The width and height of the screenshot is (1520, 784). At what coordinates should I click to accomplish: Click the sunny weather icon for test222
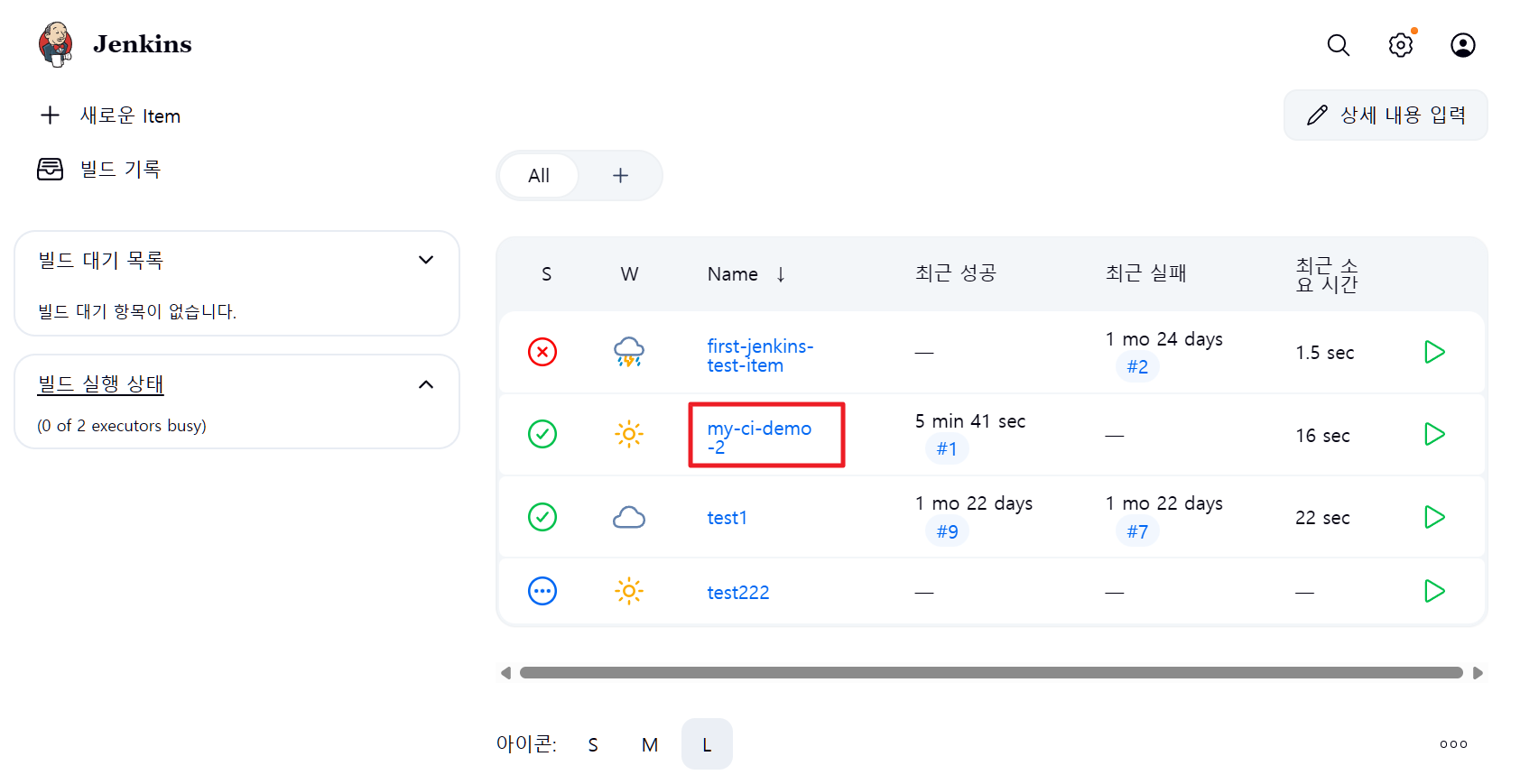(629, 592)
